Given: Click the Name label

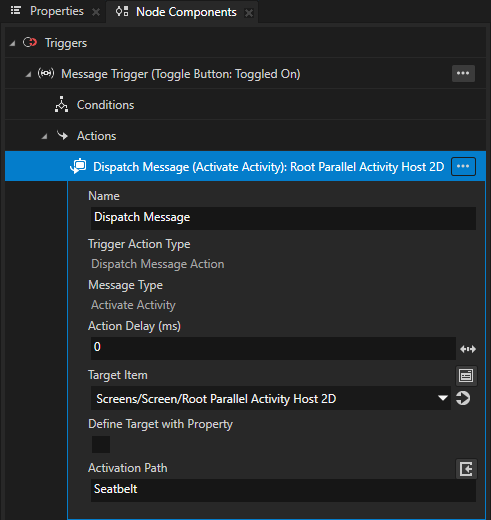Looking at the screenshot, I should click(x=104, y=196).
